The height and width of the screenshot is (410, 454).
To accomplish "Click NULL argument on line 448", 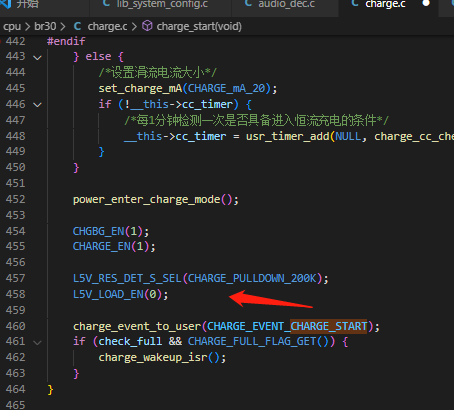I will (348, 136).
